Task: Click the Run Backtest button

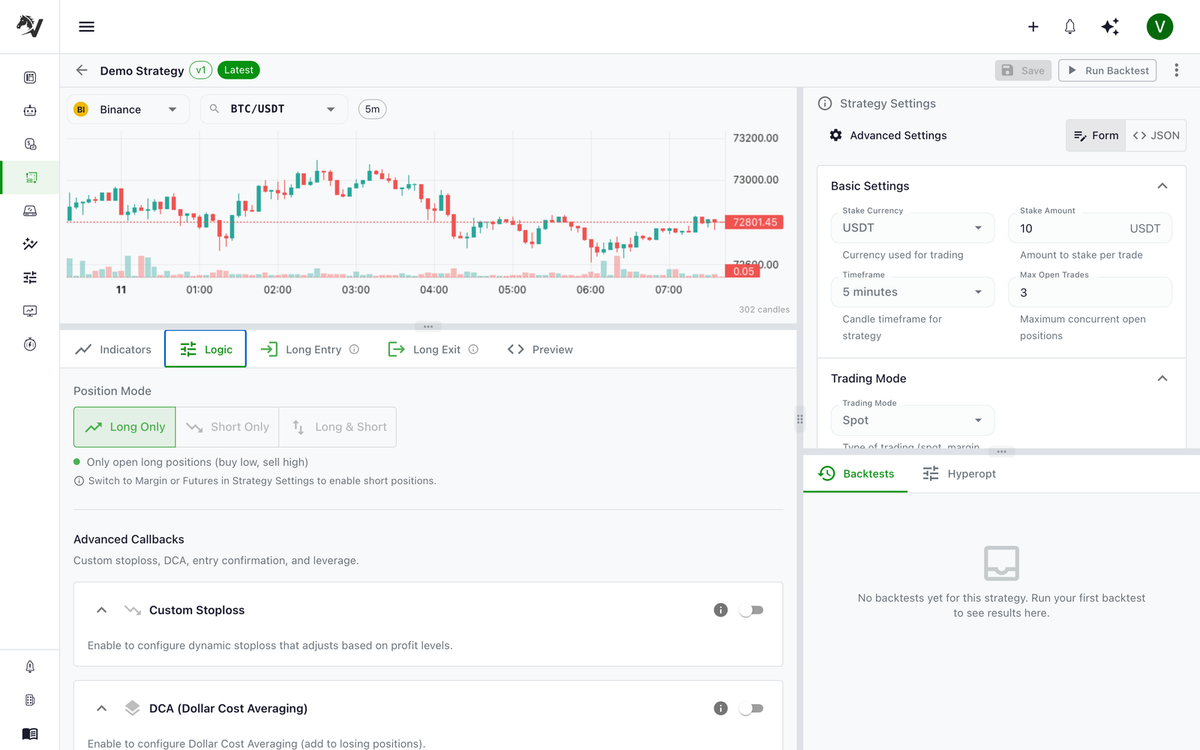Action: 1107,70
